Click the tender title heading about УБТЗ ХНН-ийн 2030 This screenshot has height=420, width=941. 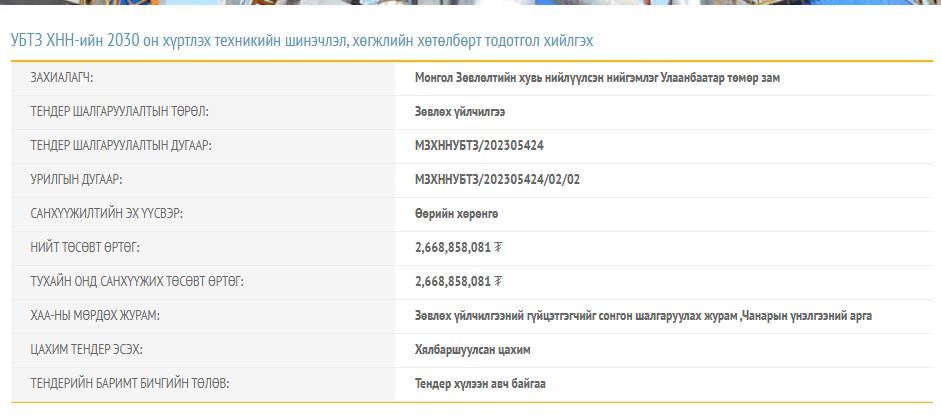click(x=302, y=41)
